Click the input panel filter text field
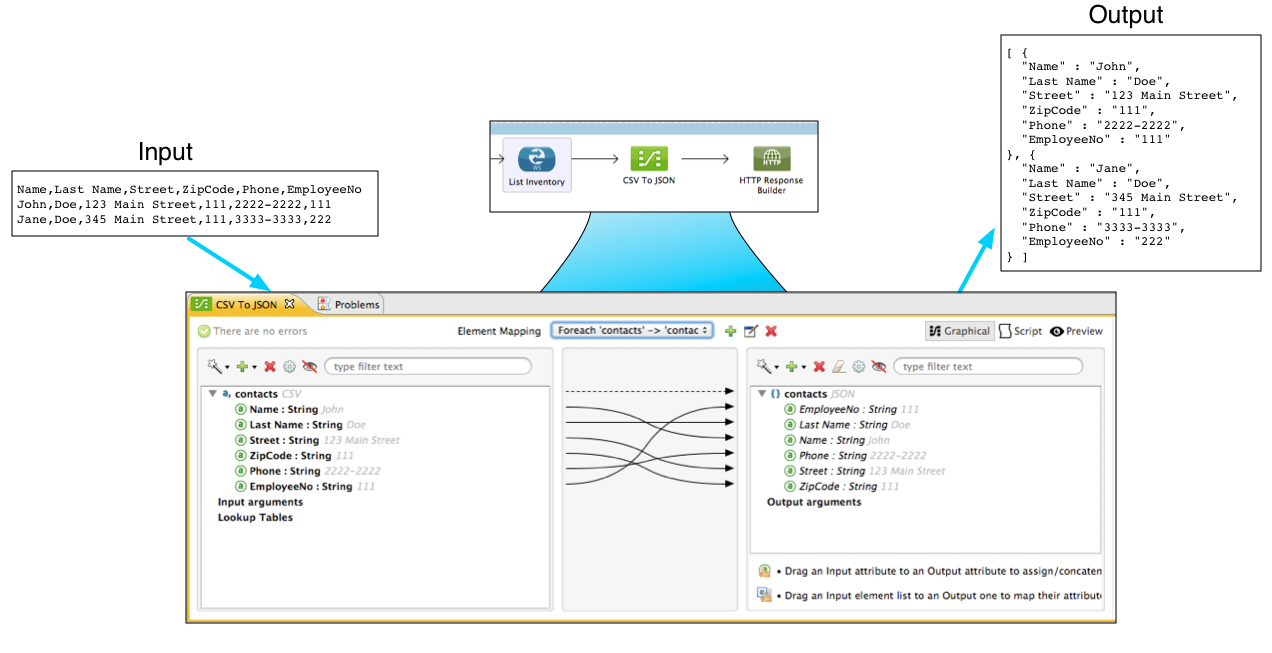 pyautogui.click(x=427, y=366)
